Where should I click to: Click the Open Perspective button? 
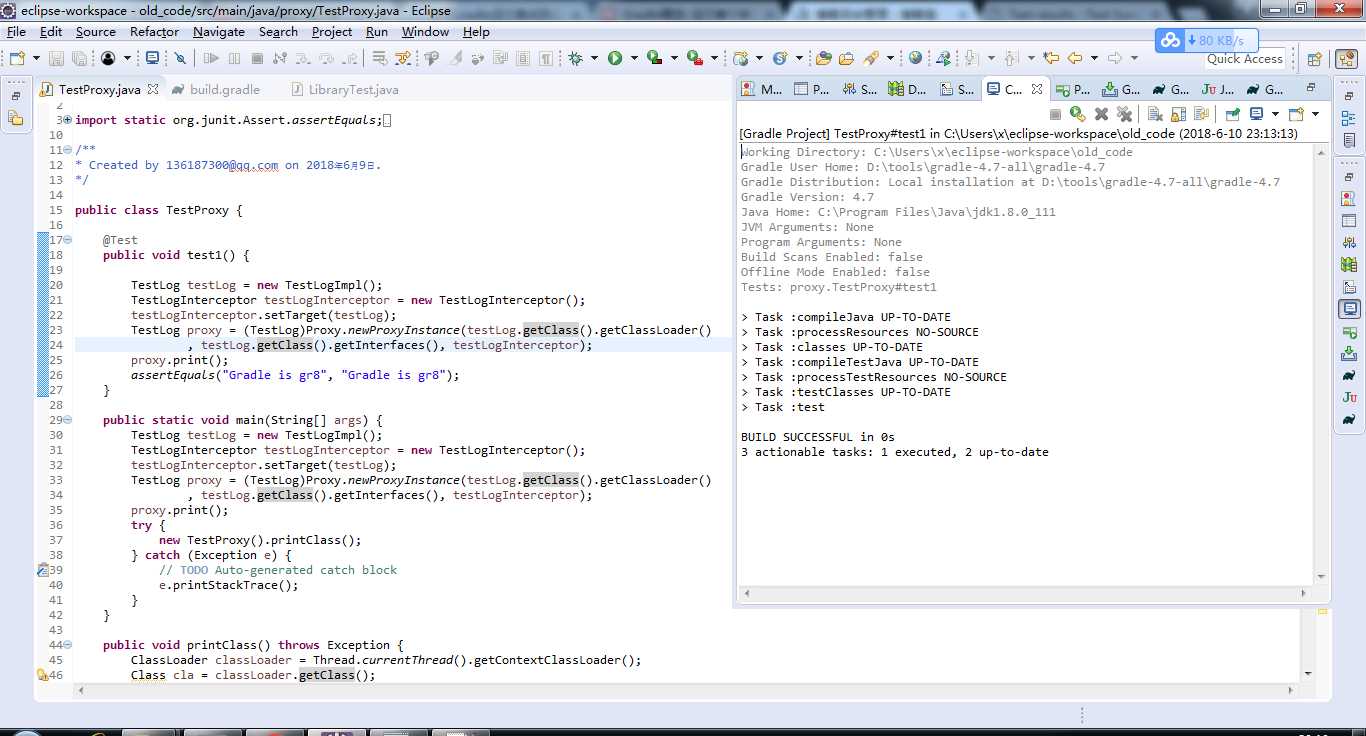1315,59
